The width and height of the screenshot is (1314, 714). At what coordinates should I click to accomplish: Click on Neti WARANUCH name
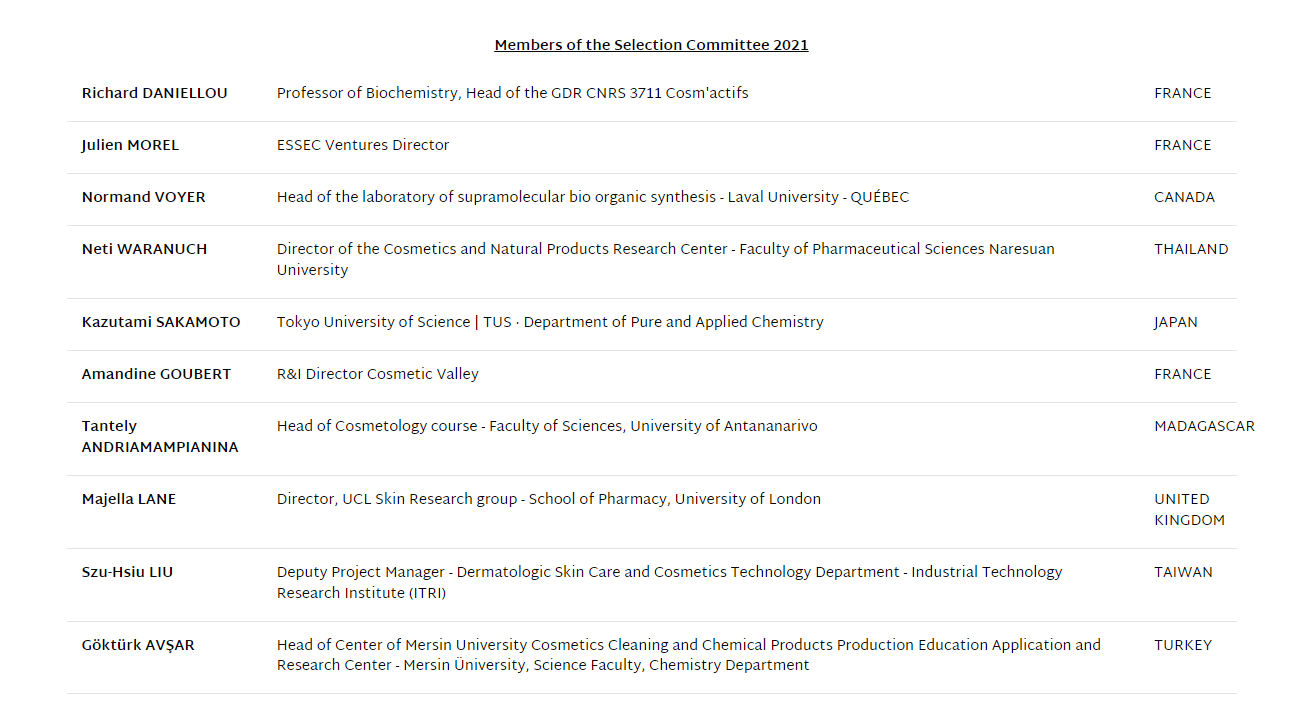click(x=144, y=249)
